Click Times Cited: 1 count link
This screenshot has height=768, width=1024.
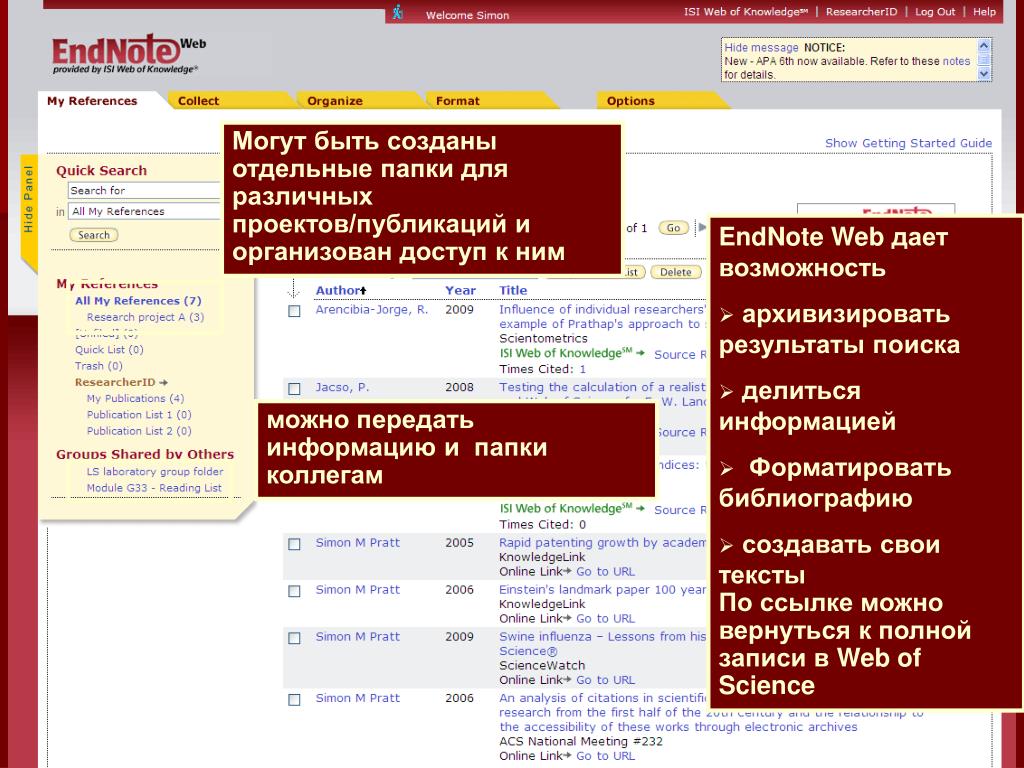[583, 369]
